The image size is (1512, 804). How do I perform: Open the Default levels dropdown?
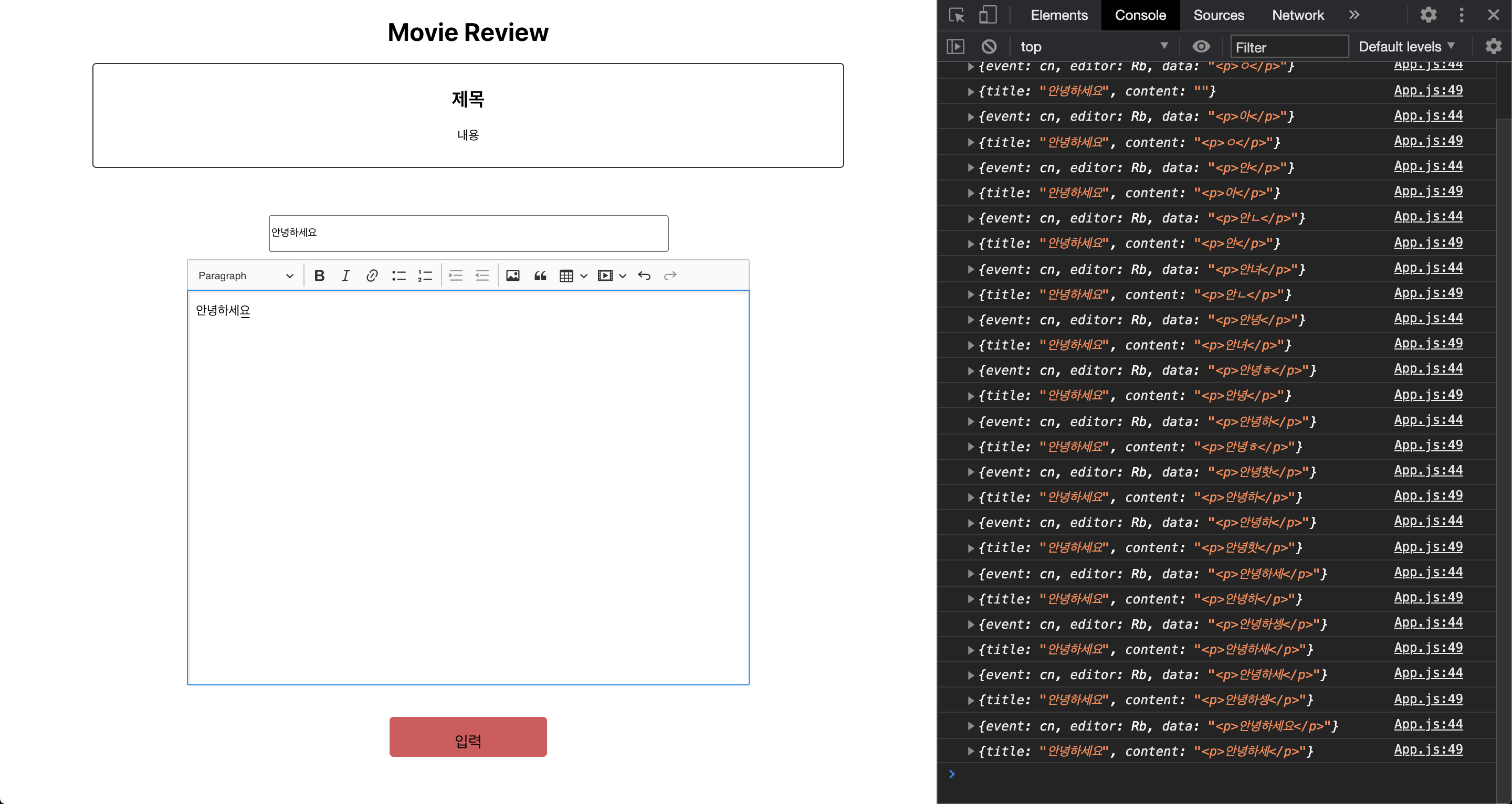(x=1406, y=46)
